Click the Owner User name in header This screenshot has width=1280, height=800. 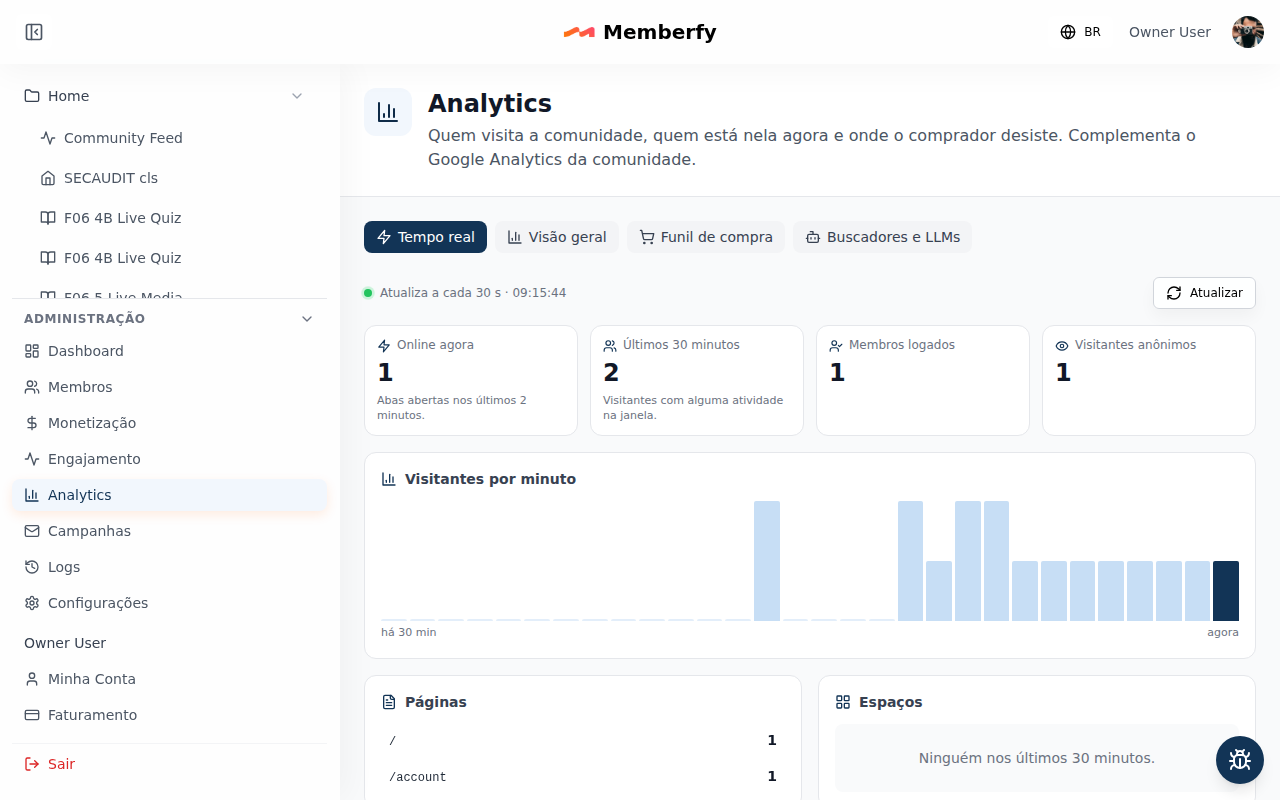(1170, 32)
